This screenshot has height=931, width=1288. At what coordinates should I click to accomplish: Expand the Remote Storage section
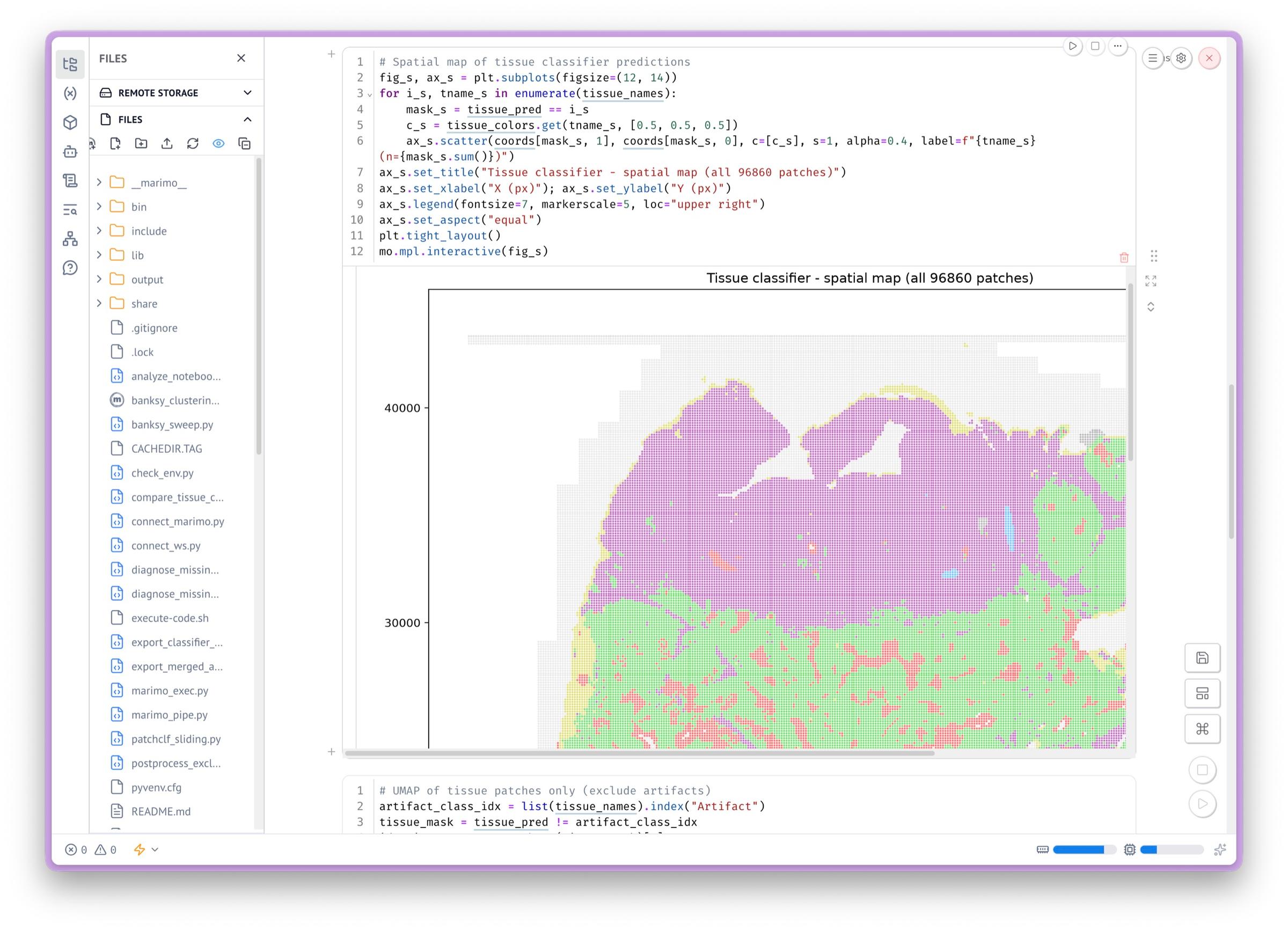tap(177, 92)
